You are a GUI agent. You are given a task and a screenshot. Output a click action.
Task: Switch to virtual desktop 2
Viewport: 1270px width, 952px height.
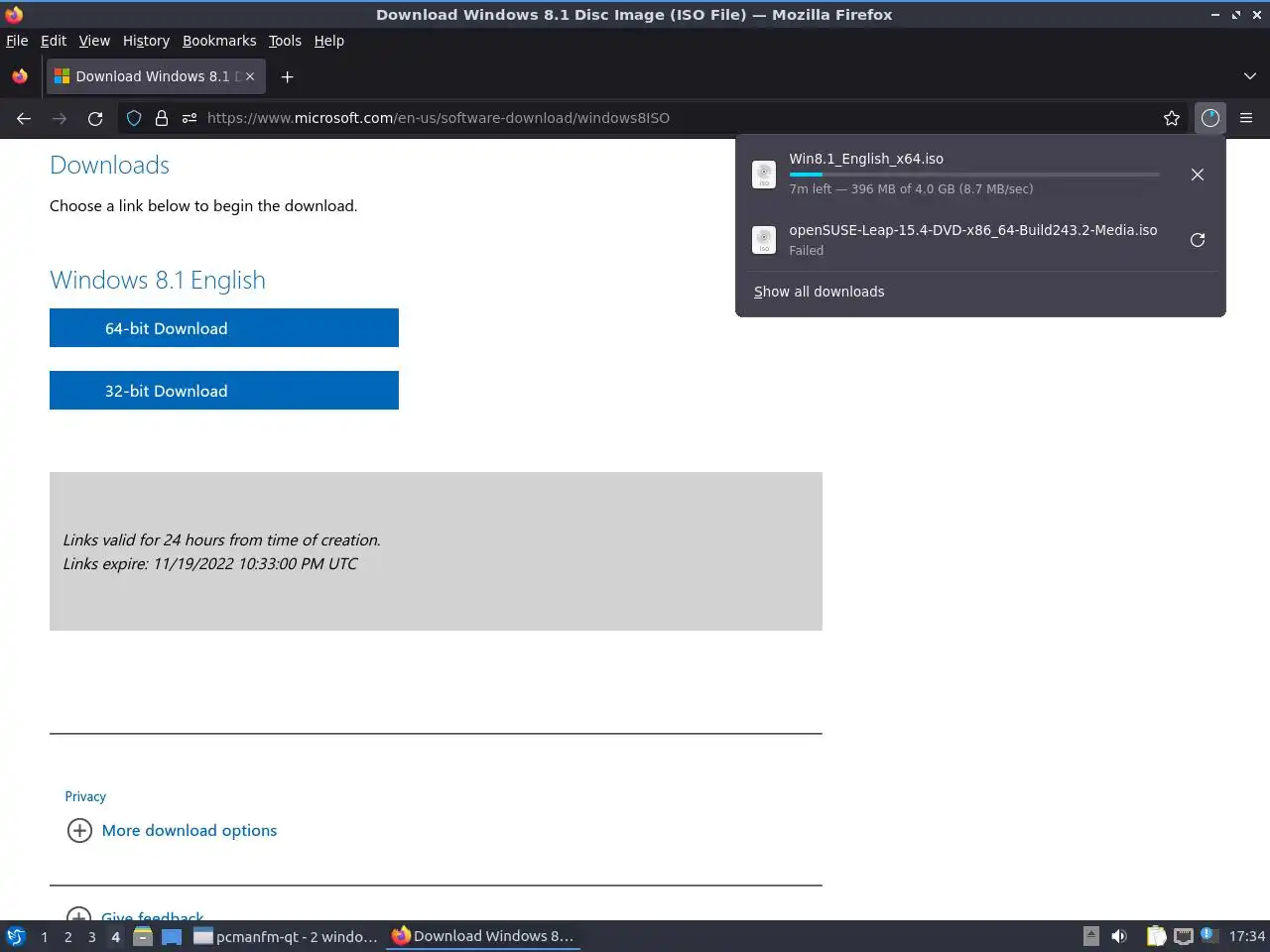point(67,936)
